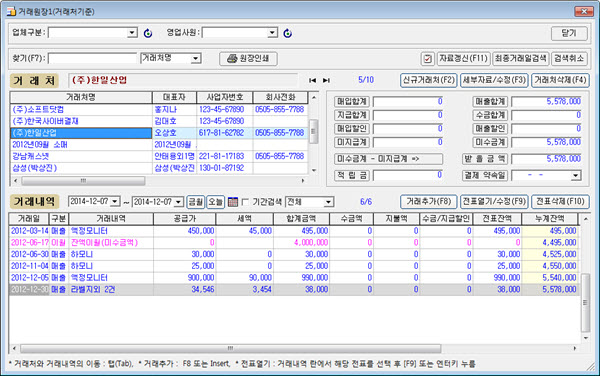Click the checkmark icon beside 자료갱신
Image resolution: width=600 pixels, height=376 pixels.
pos(427,59)
